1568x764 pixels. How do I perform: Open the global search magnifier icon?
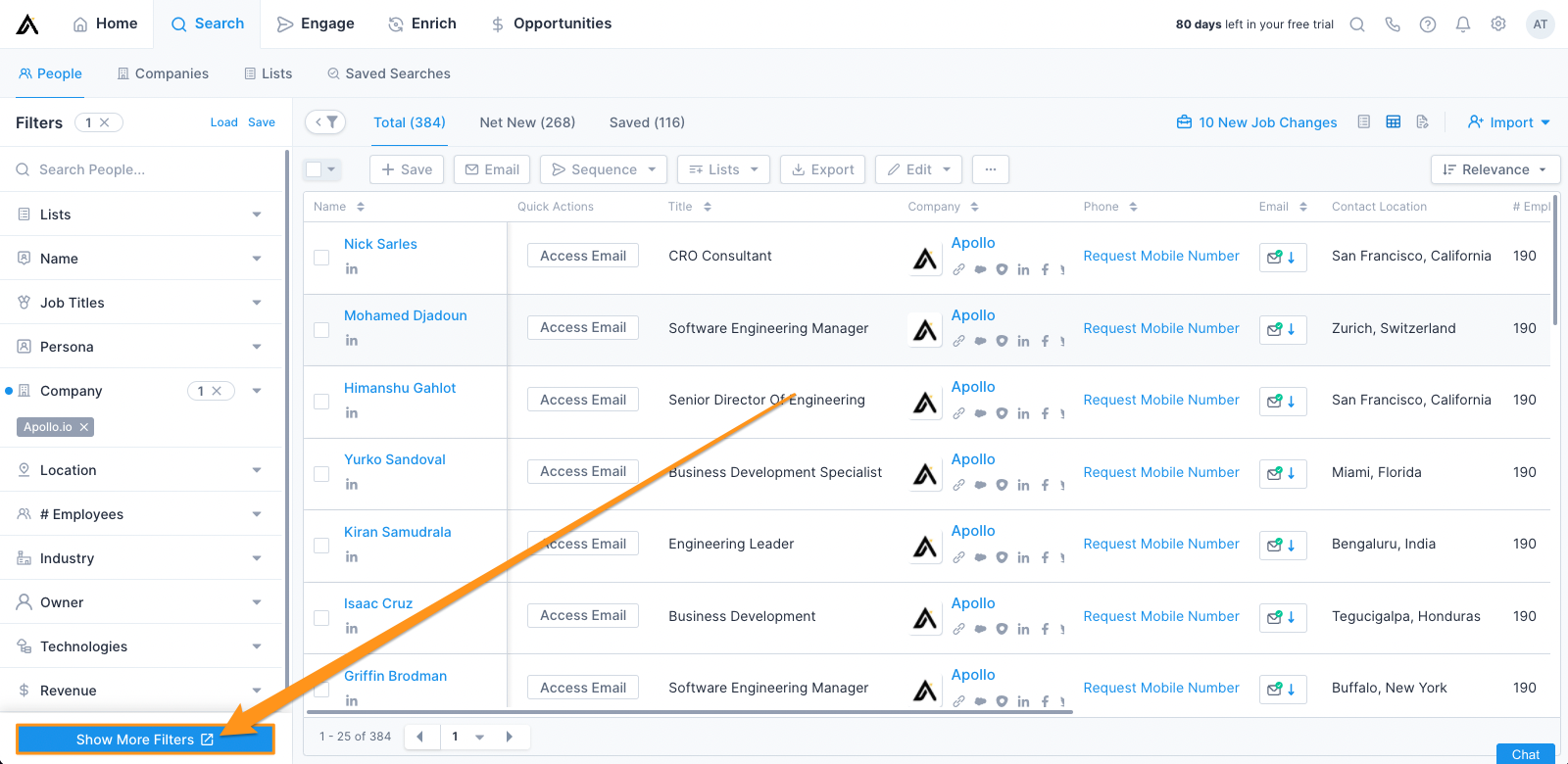[1357, 24]
